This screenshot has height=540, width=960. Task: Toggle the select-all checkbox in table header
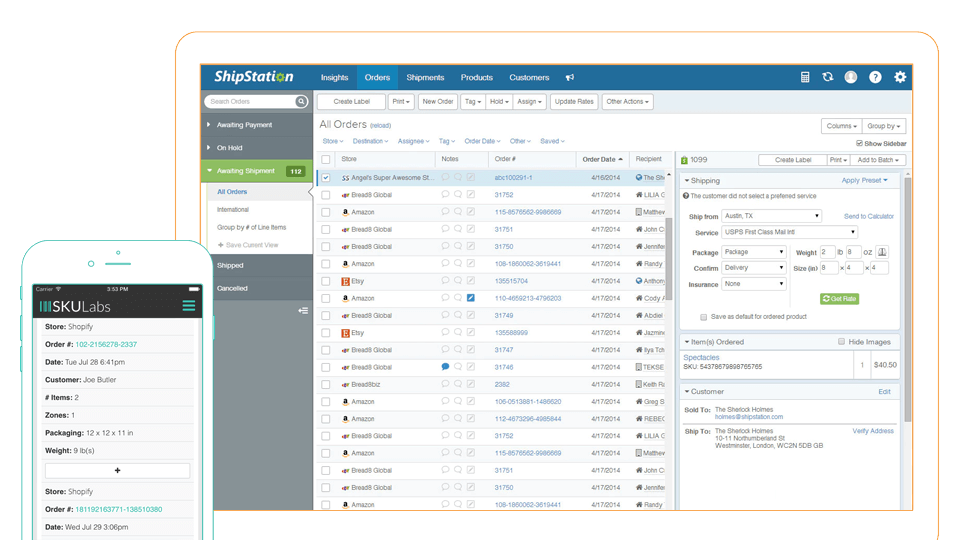pyautogui.click(x=326, y=160)
